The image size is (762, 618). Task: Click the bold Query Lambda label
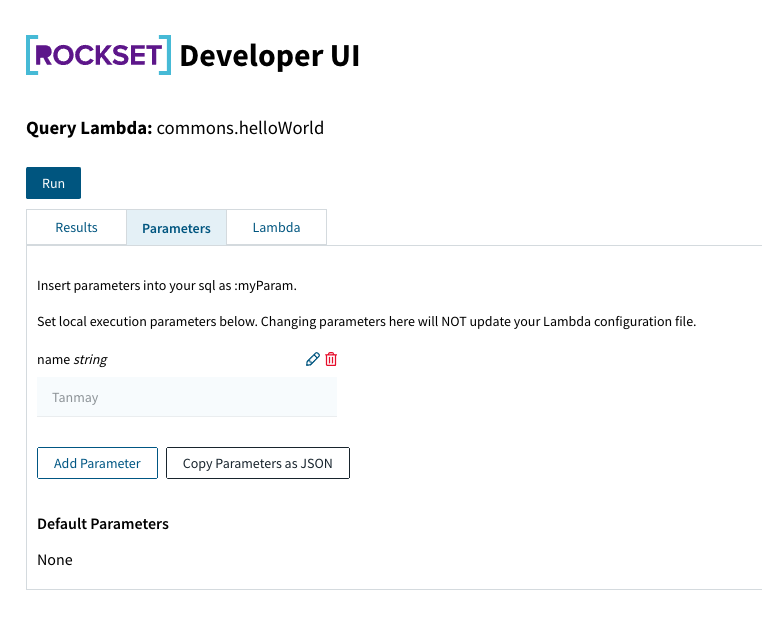pos(89,128)
